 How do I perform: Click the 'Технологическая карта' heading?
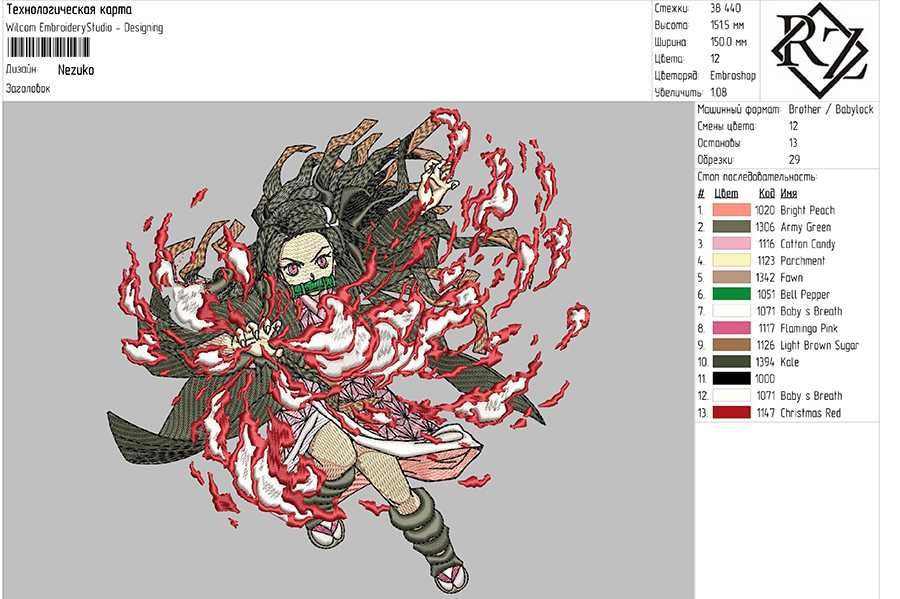69,10
